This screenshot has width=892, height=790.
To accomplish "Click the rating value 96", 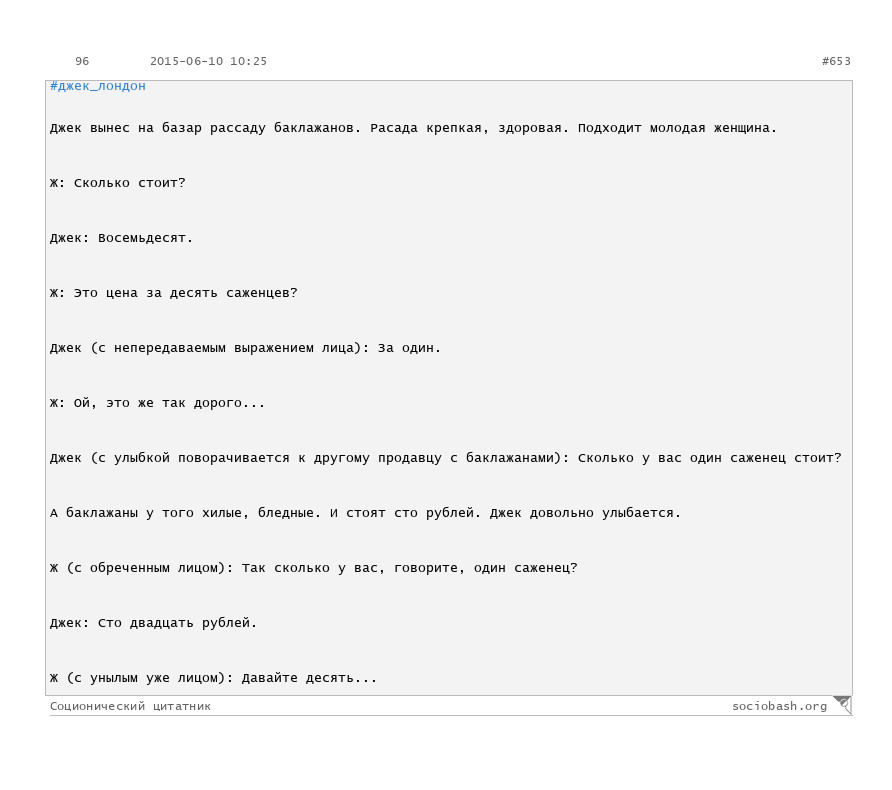I will point(82,61).
